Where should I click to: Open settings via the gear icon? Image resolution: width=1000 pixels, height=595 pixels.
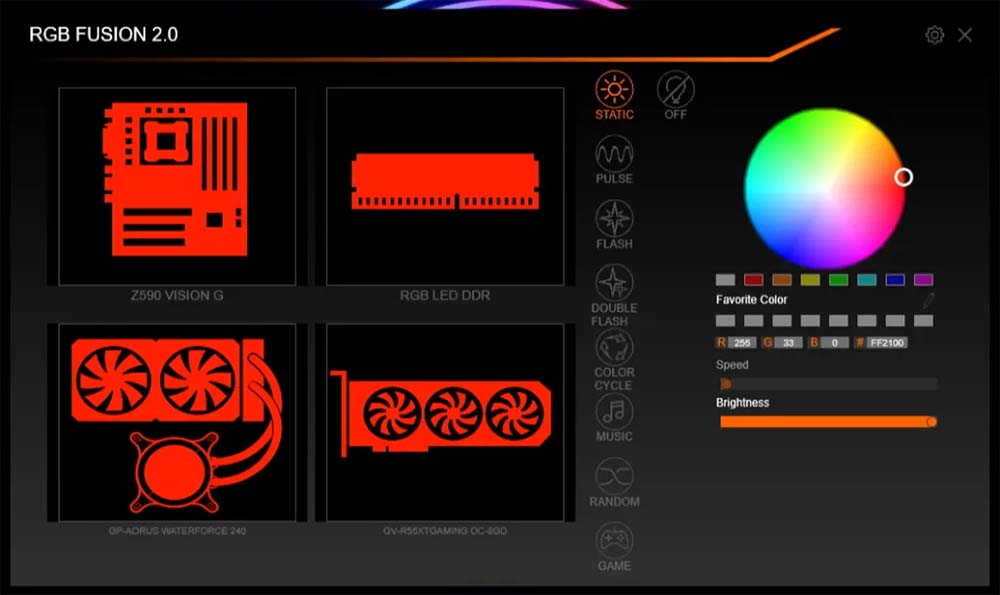click(935, 35)
